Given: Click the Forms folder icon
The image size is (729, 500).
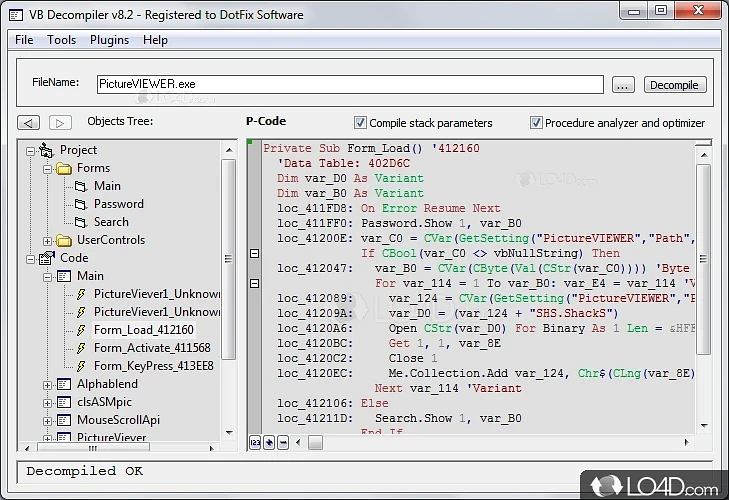Looking at the screenshot, I should point(64,168).
